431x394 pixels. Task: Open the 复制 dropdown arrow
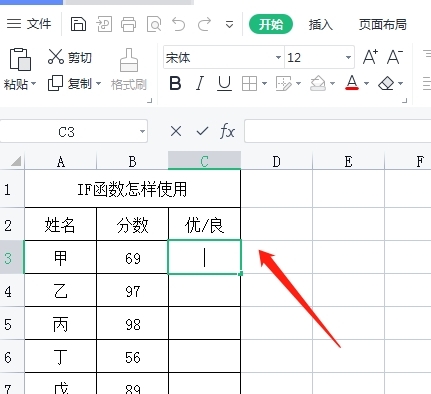click(98, 83)
